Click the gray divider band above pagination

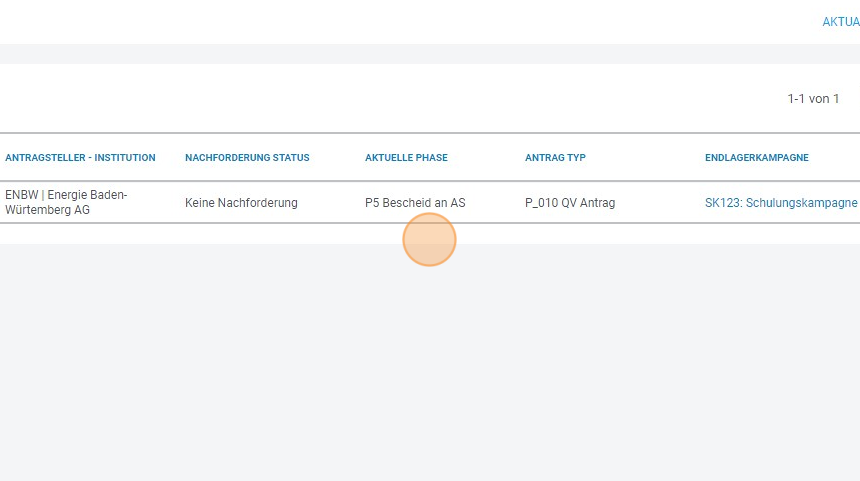coord(430,54)
